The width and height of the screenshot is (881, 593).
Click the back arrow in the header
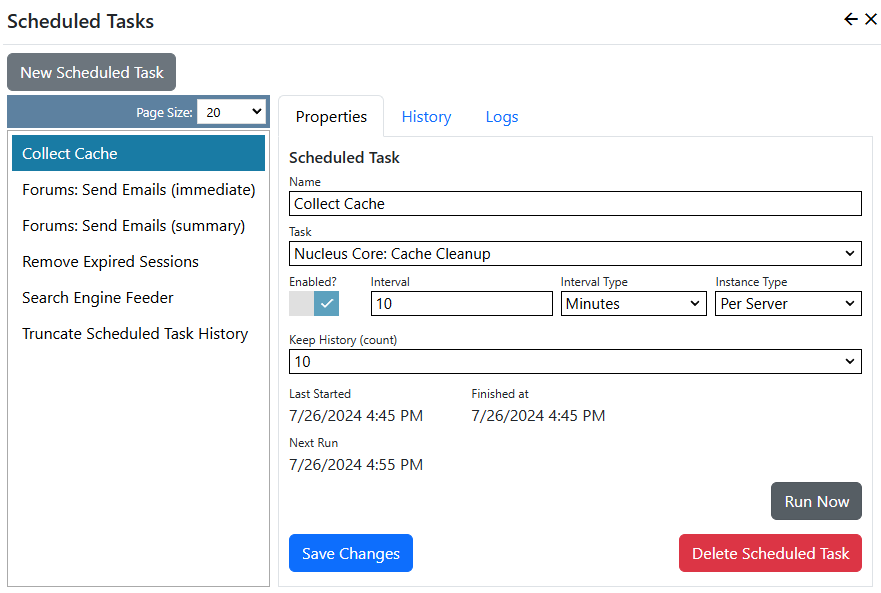850,18
